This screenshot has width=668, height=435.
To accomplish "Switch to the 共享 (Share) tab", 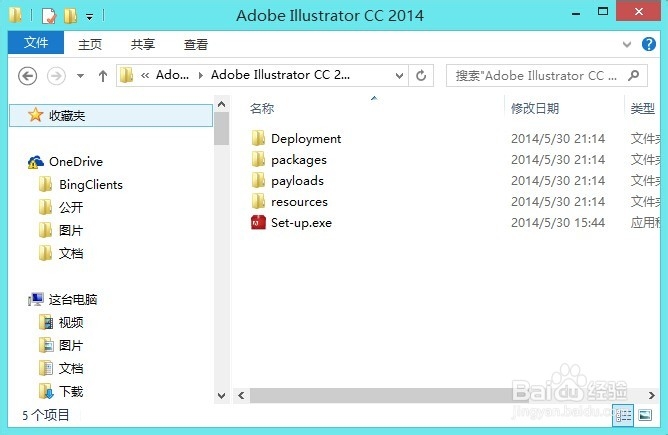I will (x=143, y=44).
